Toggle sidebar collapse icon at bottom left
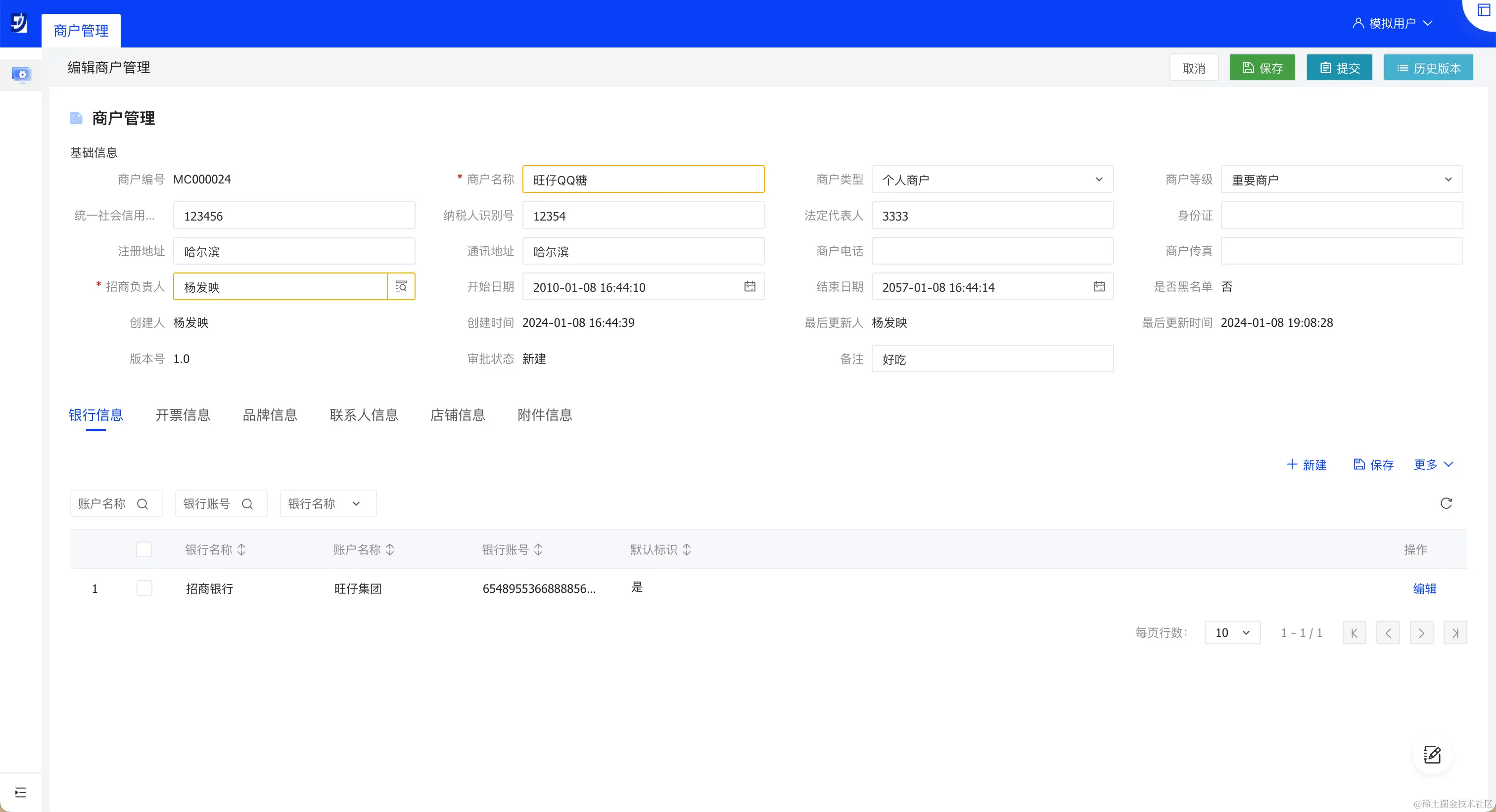The height and width of the screenshot is (812, 1496). [21, 792]
